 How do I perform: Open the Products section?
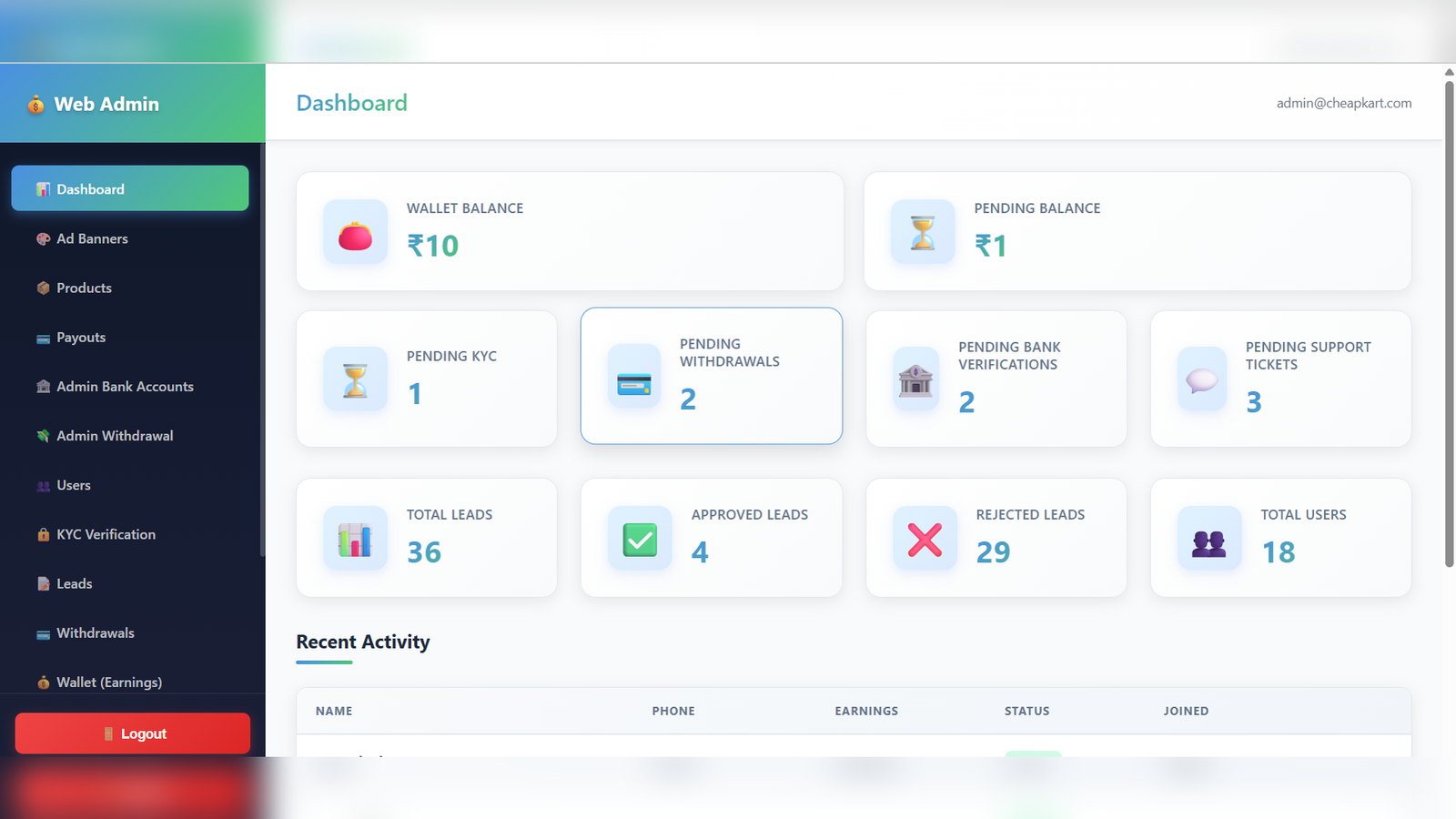[130, 288]
